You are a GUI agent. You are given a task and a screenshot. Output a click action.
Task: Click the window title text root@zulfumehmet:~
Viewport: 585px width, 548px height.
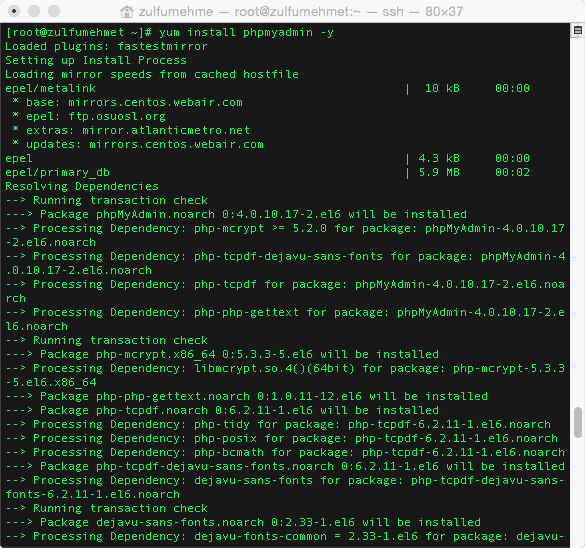coord(297,12)
